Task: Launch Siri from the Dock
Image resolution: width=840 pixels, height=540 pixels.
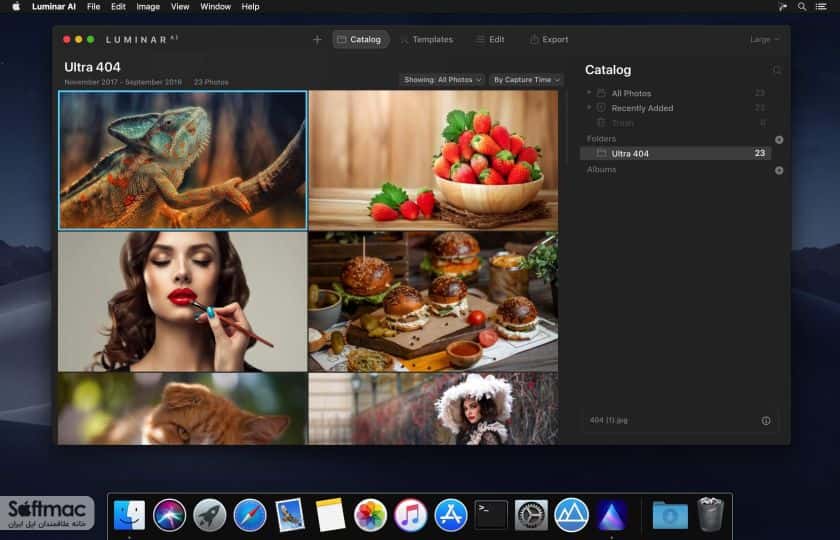Action: pos(169,515)
